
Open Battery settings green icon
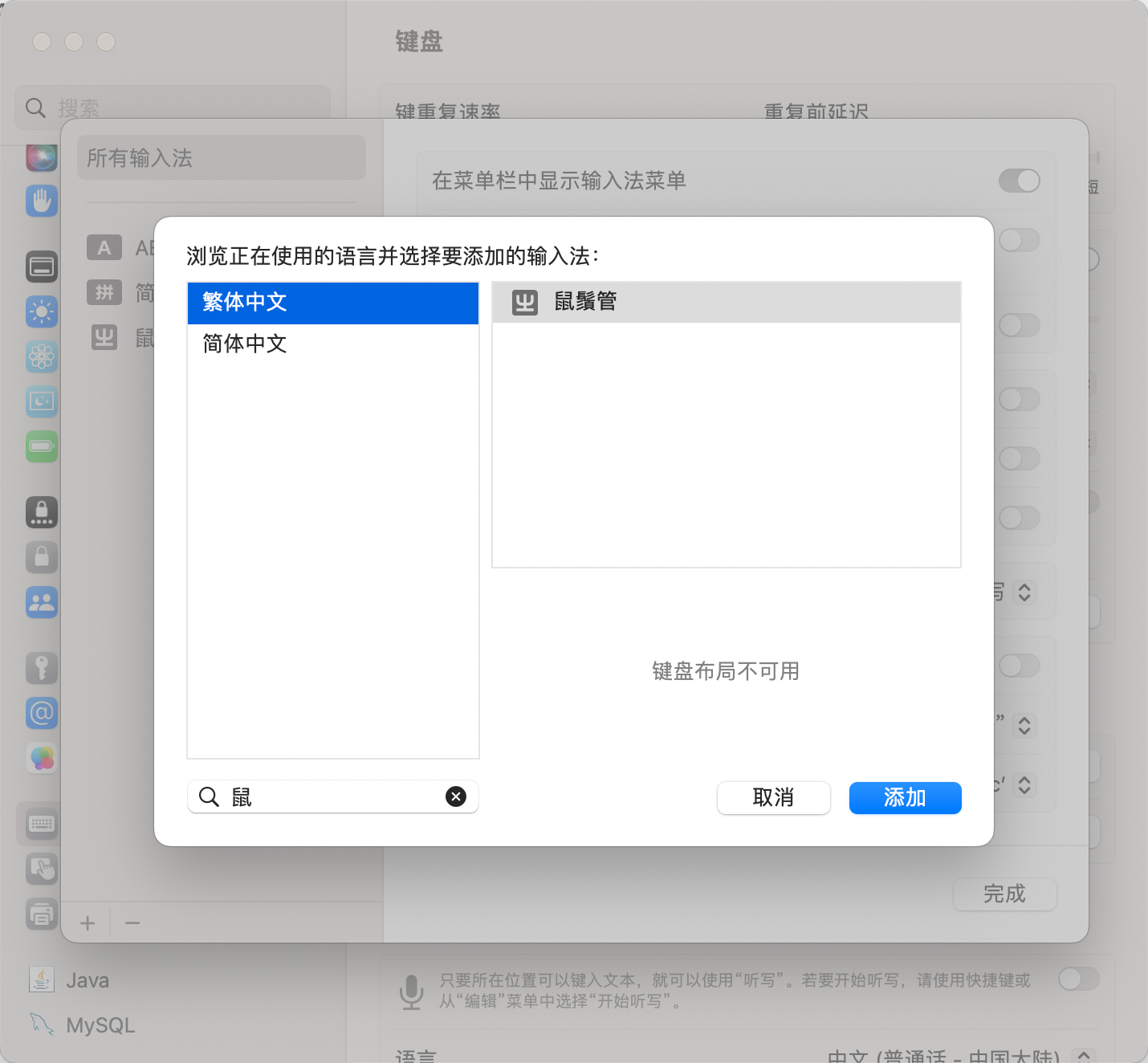(42, 446)
